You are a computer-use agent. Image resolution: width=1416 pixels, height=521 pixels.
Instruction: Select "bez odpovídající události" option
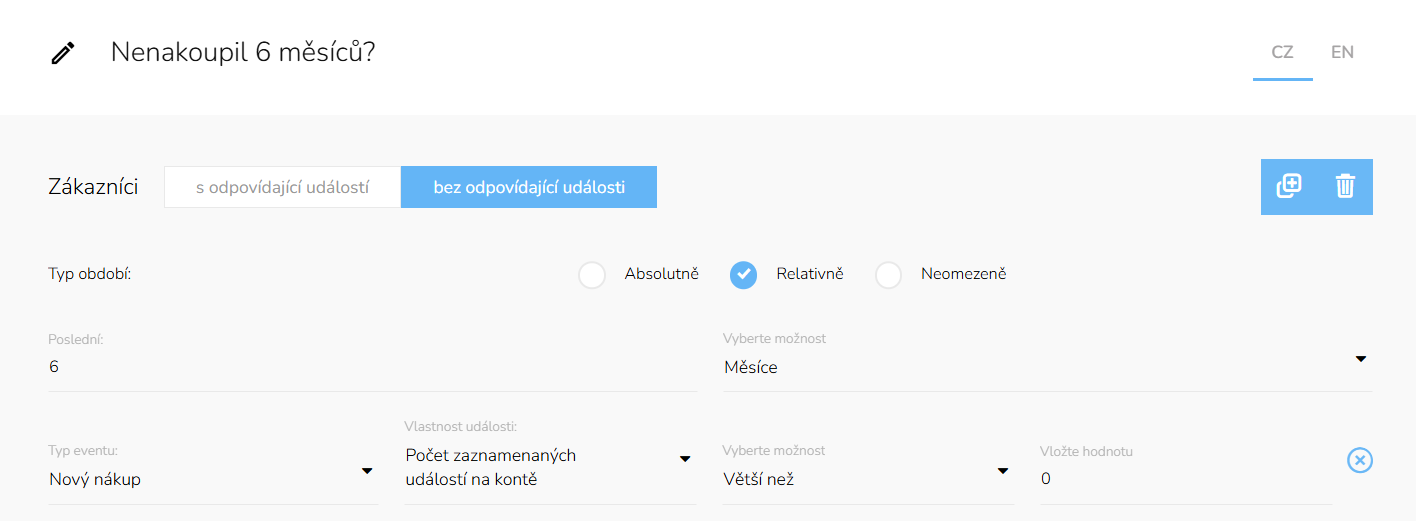click(x=529, y=187)
